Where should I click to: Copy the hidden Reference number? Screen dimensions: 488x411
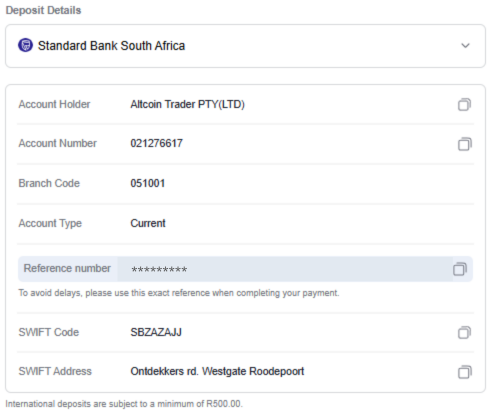tap(460, 269)
